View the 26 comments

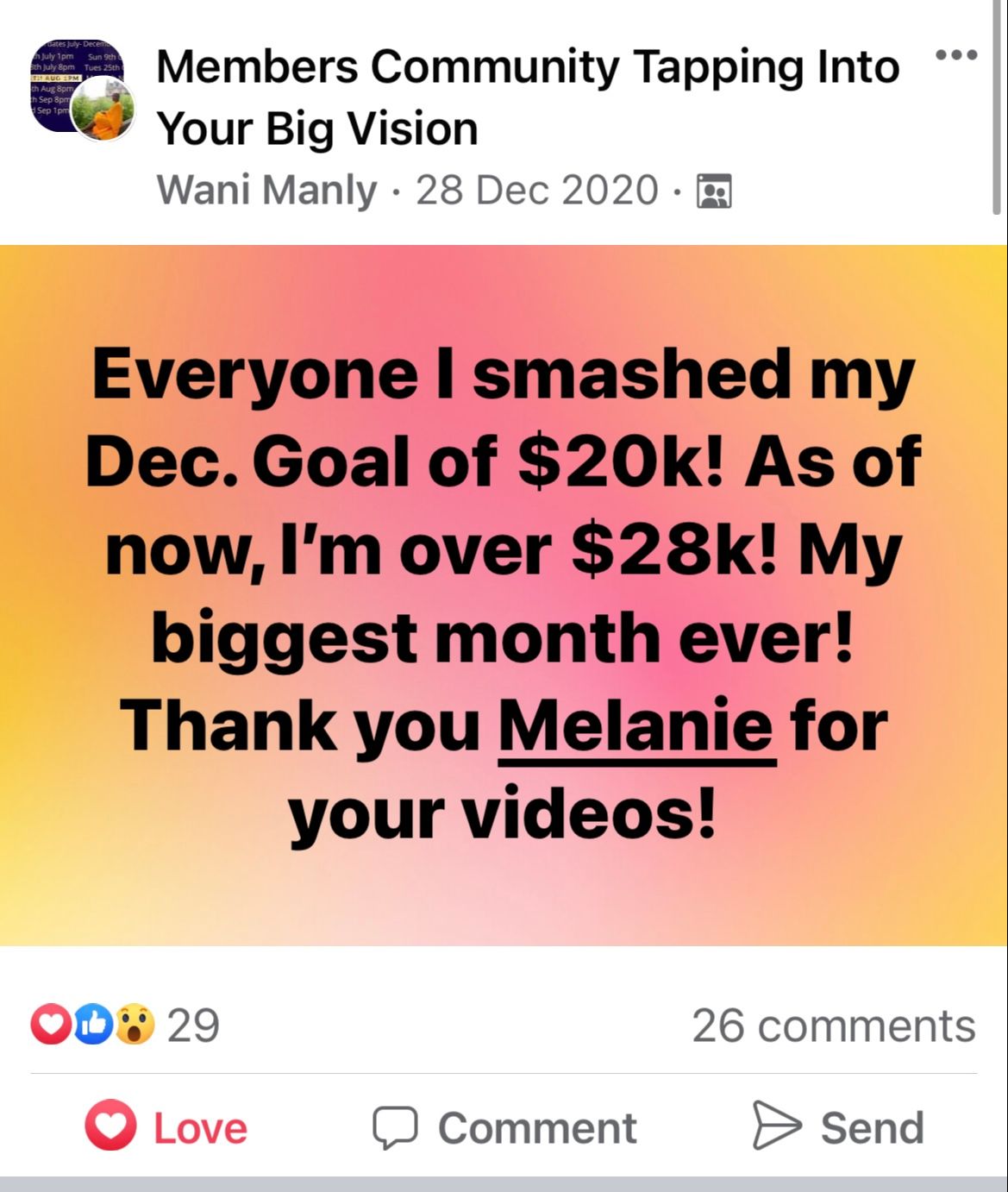[834, 1026]
